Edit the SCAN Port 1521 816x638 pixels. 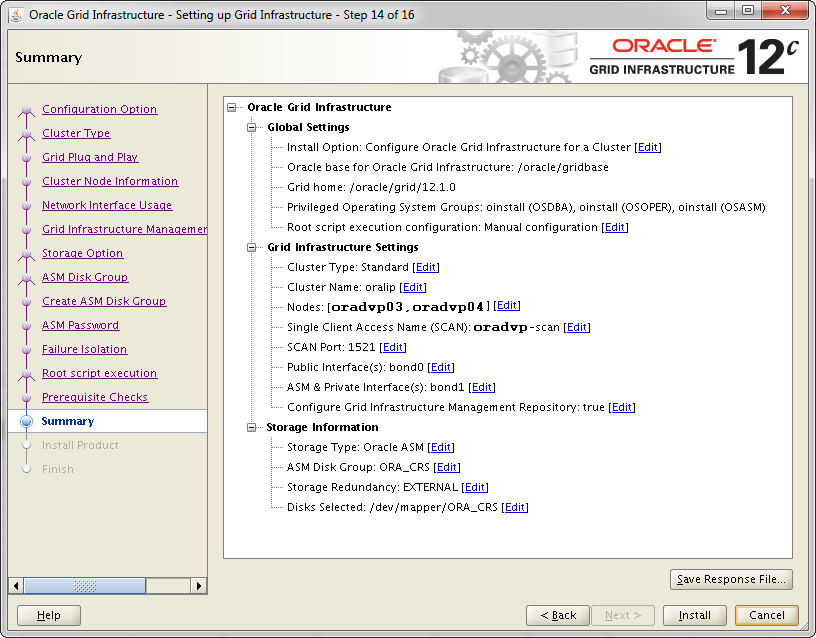(x=393, y=347)
